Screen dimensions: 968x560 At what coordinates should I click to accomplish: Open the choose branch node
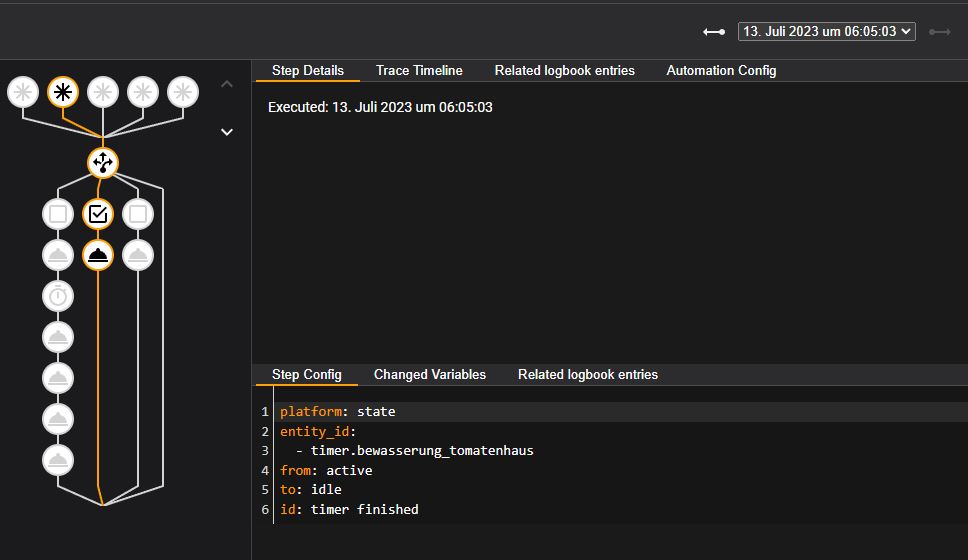click(x=102, y=162)
